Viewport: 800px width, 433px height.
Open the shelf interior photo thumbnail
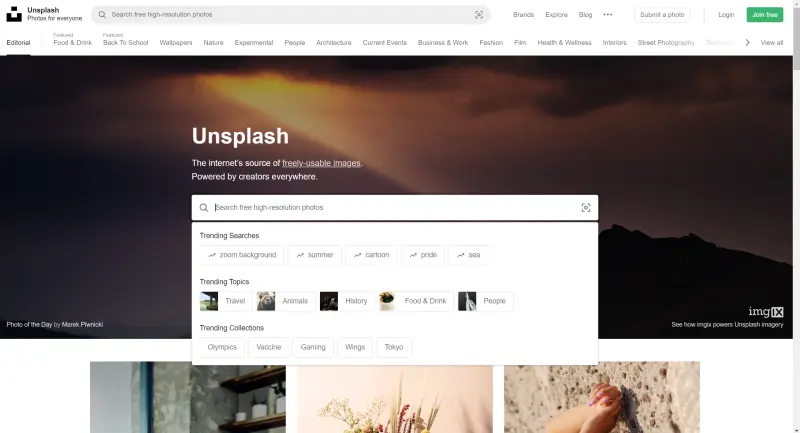[x=188, y=397]
